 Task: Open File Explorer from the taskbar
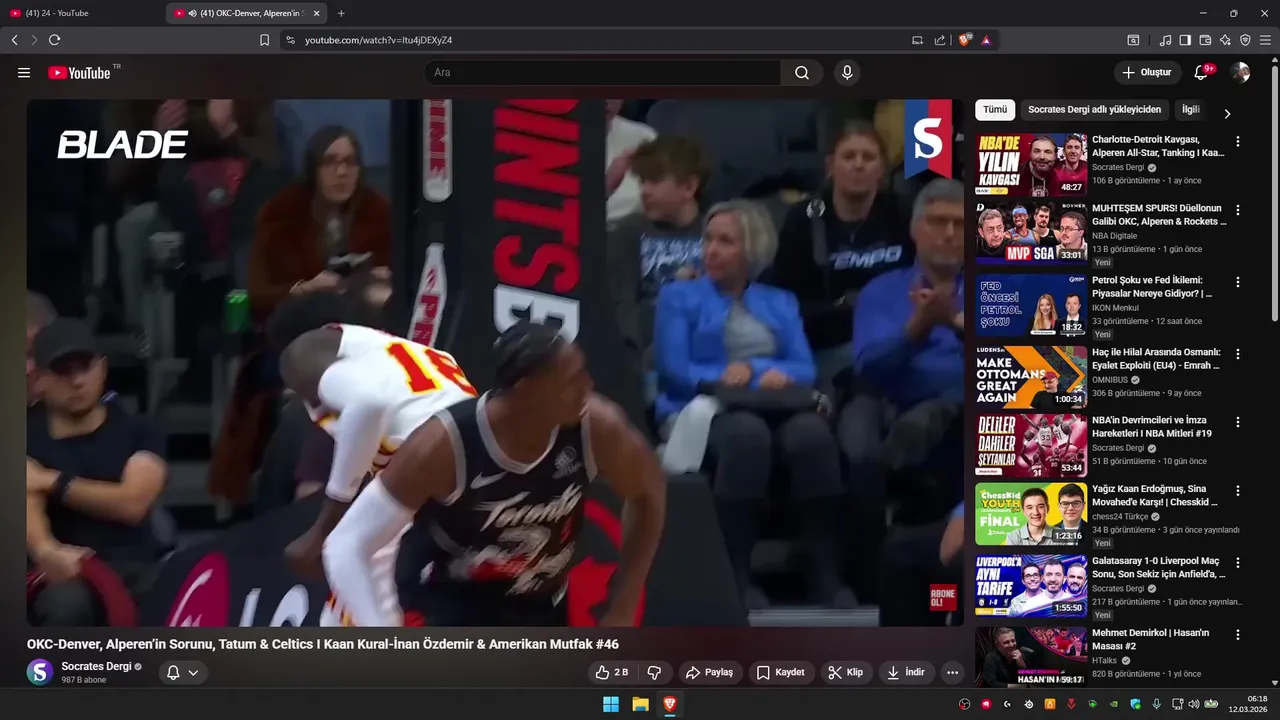(x=641, y=704)
